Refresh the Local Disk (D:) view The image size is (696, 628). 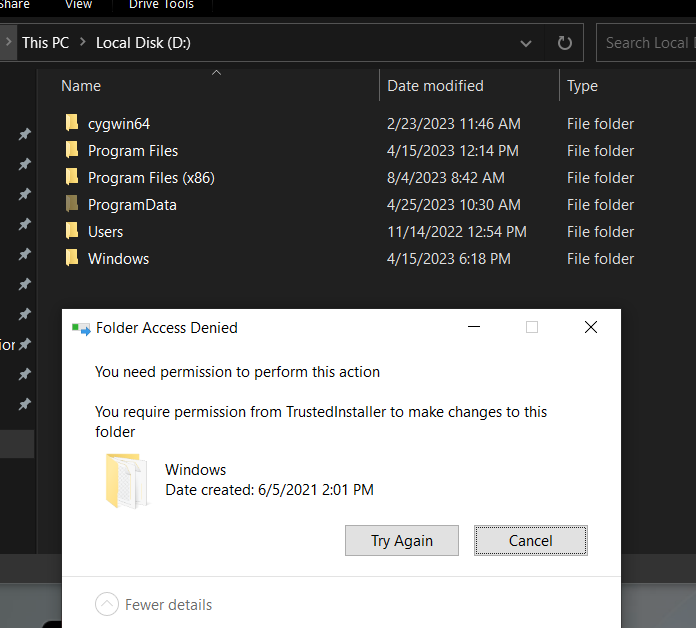coord(564,43)
